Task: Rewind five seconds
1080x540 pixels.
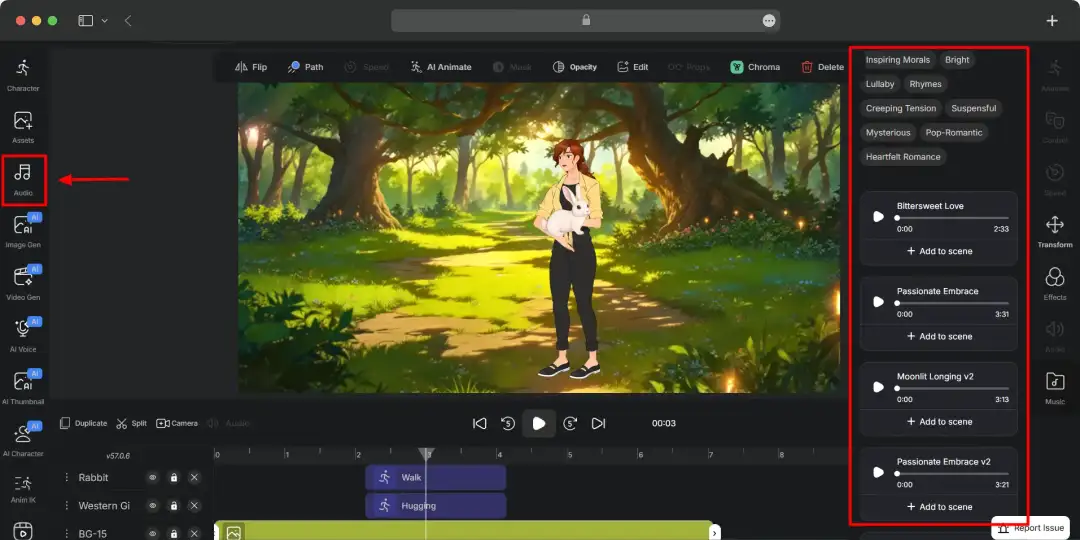Action: (508, 424)
